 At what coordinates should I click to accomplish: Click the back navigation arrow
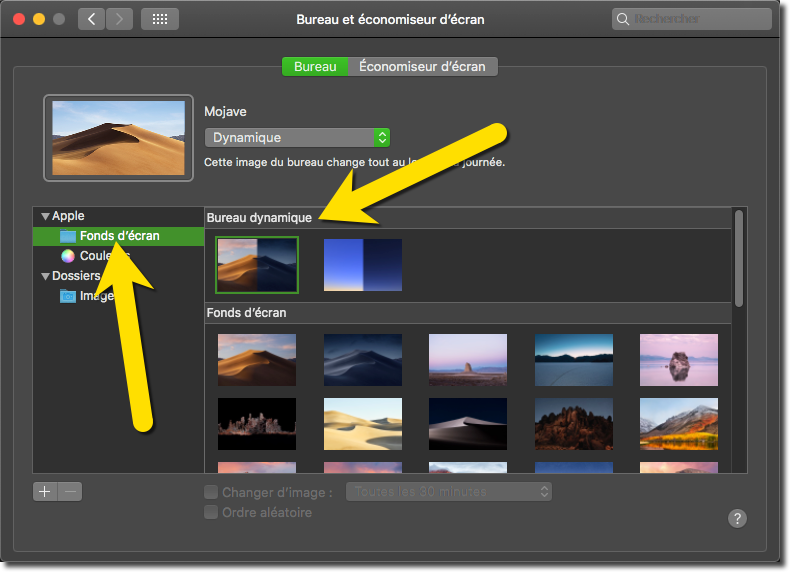click(91, 19)
